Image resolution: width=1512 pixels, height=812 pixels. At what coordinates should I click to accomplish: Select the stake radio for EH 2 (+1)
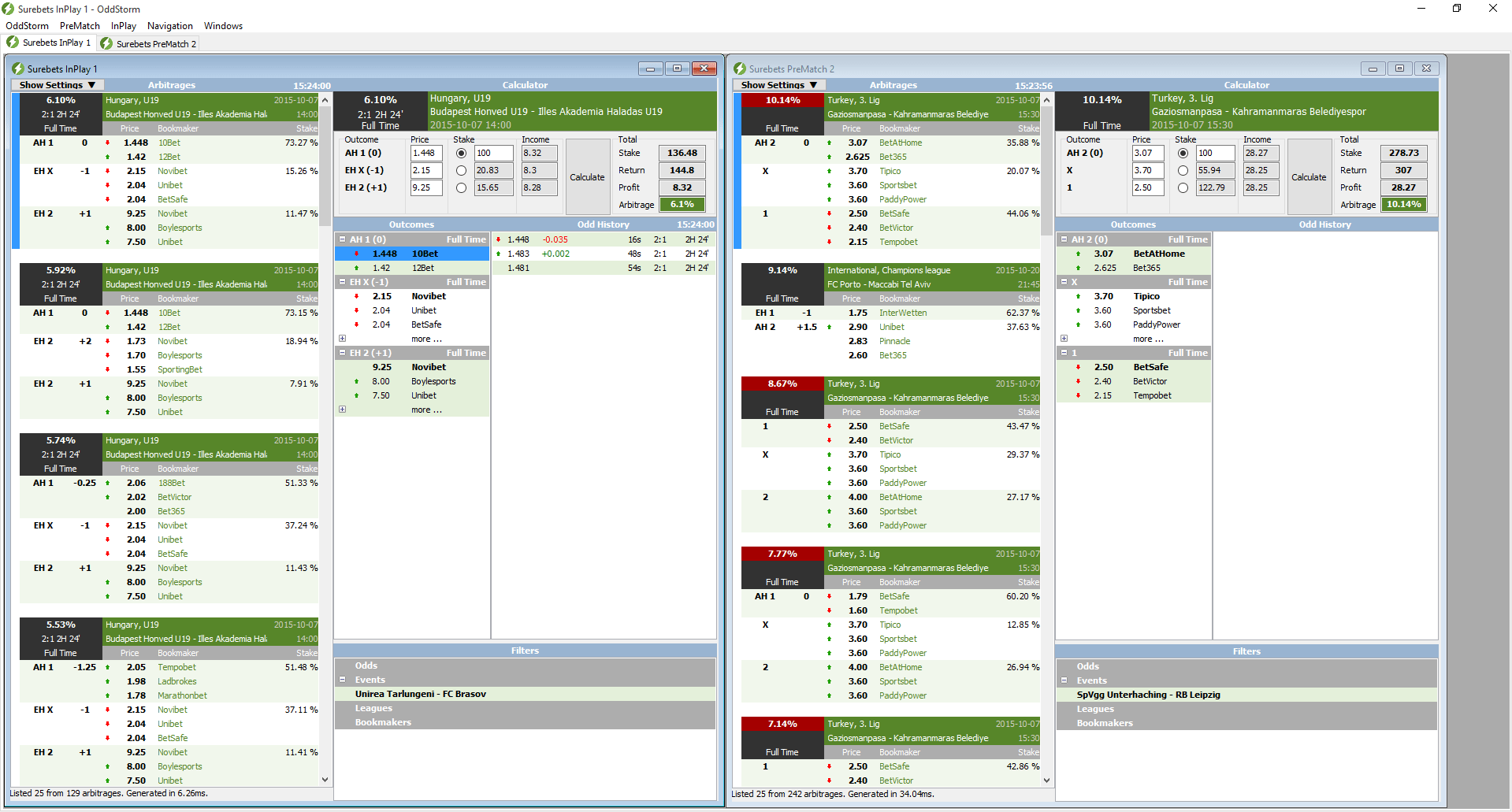[x=461, y=187]
